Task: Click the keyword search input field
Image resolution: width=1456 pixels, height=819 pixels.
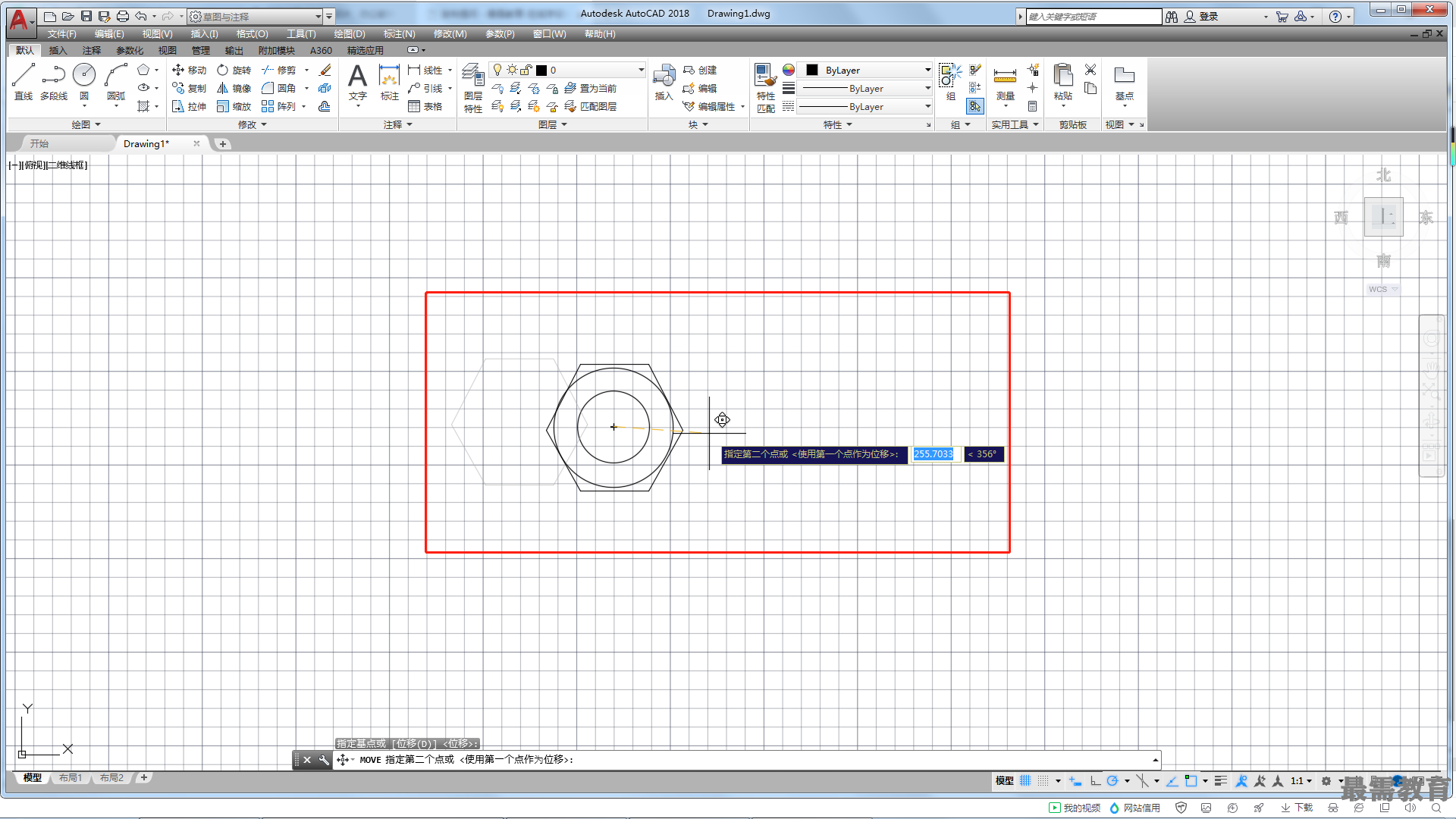Action: 1094,17
